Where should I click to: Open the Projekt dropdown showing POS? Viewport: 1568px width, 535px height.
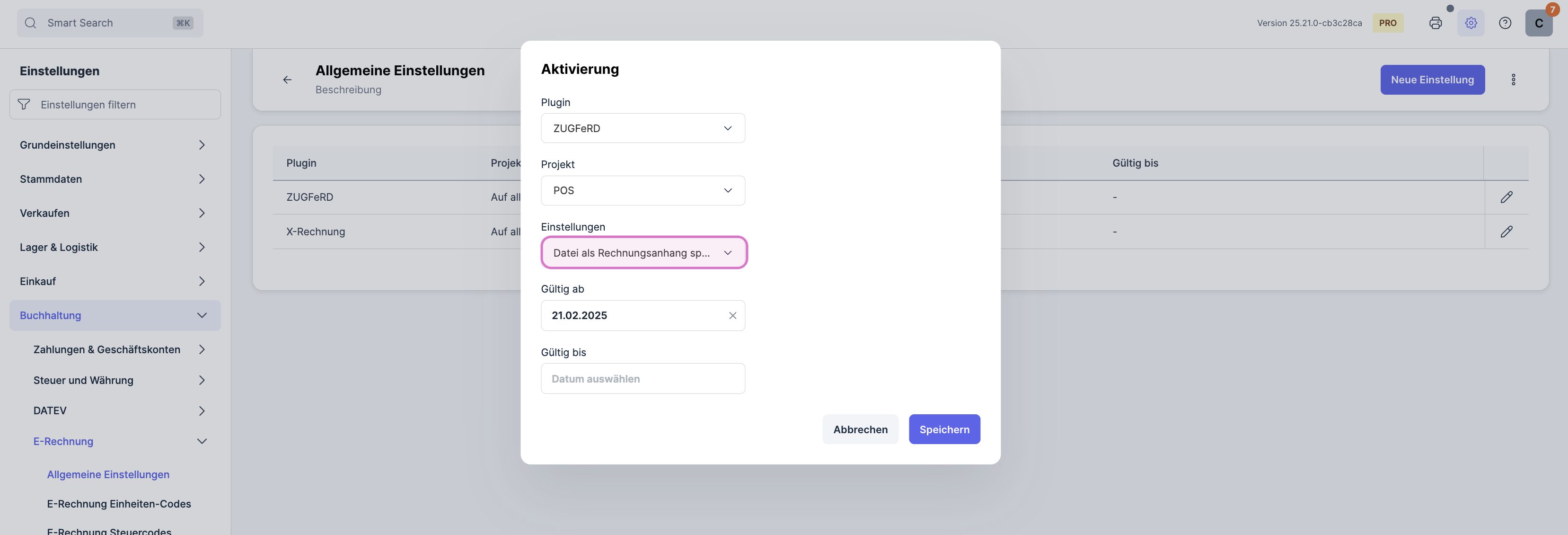pyautogui.click(x=643, y=190)
